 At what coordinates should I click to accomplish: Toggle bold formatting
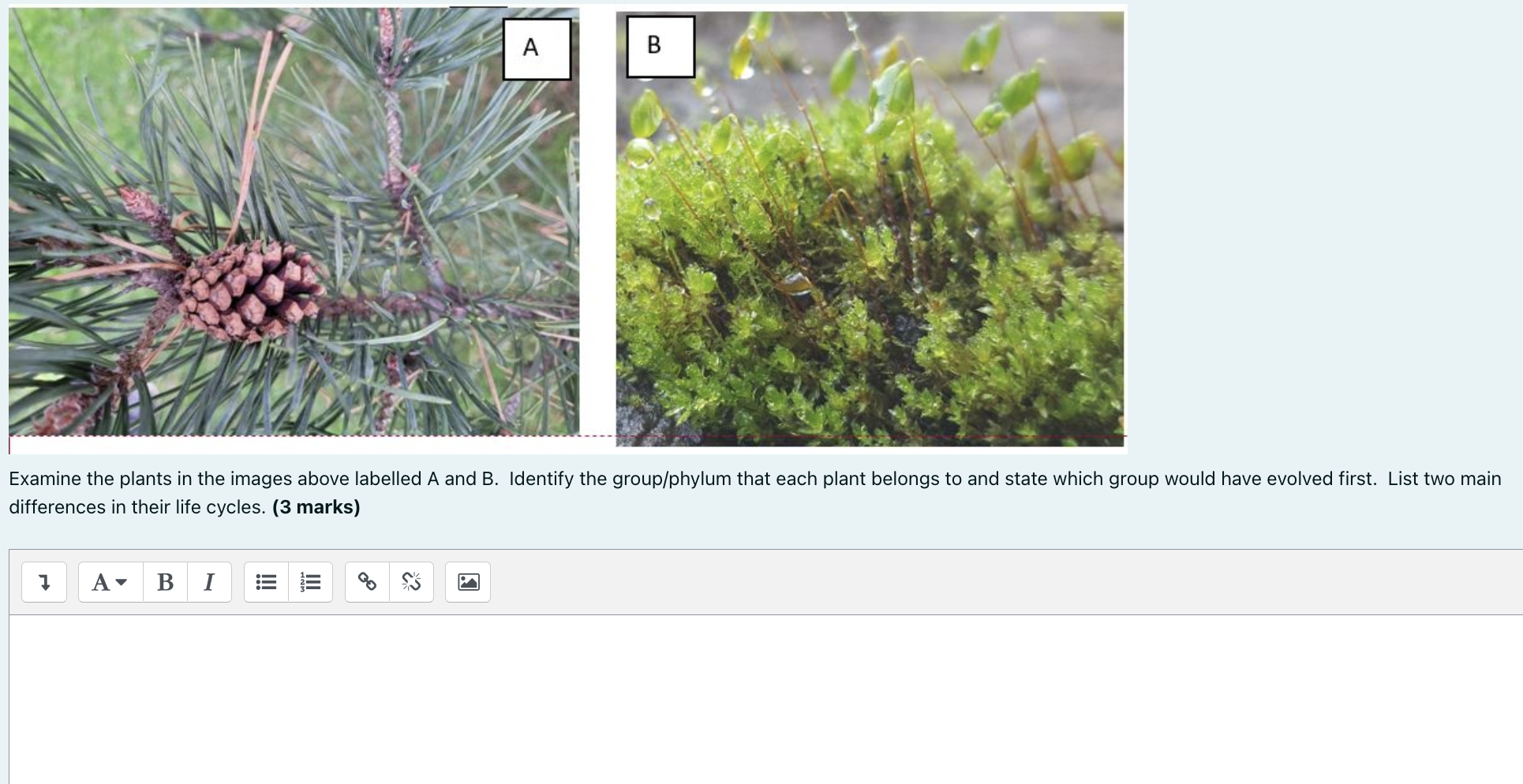point(165,582)
